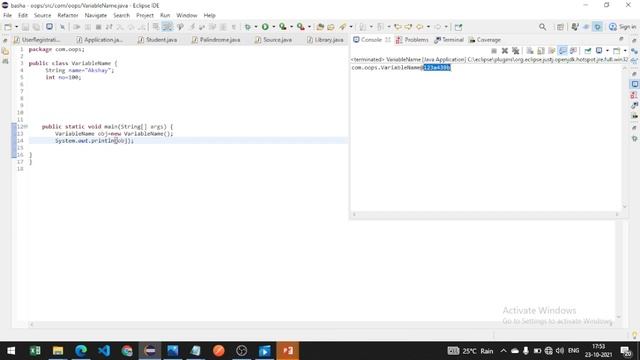The height and width of the screenshot is (360, 640).
Task: Click the Open Perspective icon
Action: coord(560,27)
